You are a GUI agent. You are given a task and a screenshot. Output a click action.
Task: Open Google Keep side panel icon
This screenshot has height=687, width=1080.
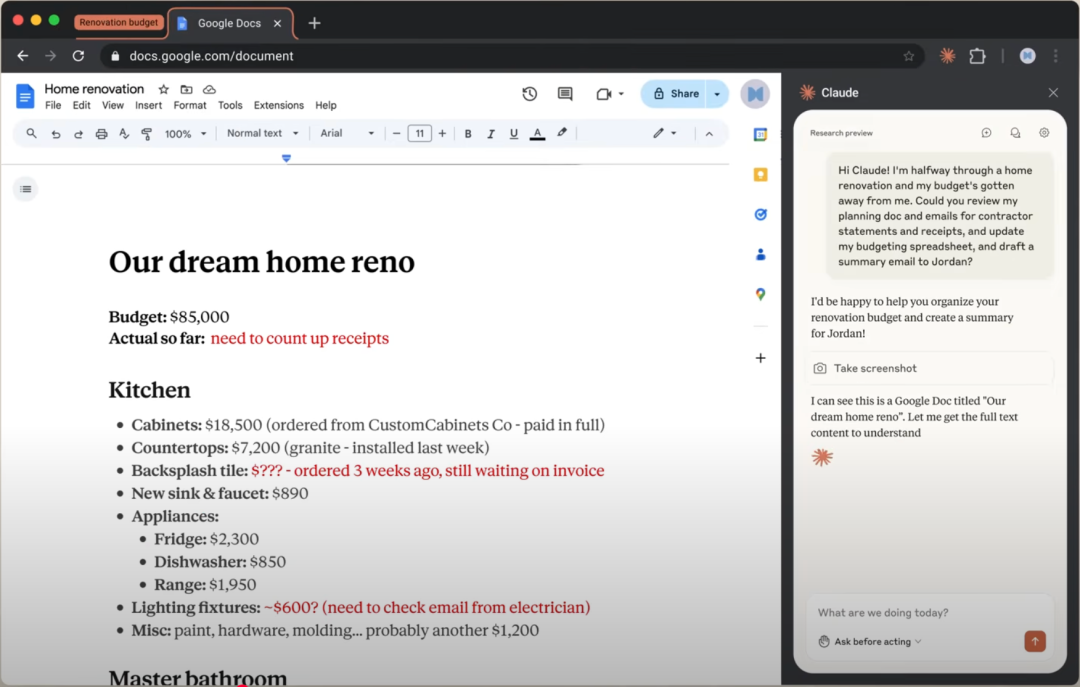[760, 175]
